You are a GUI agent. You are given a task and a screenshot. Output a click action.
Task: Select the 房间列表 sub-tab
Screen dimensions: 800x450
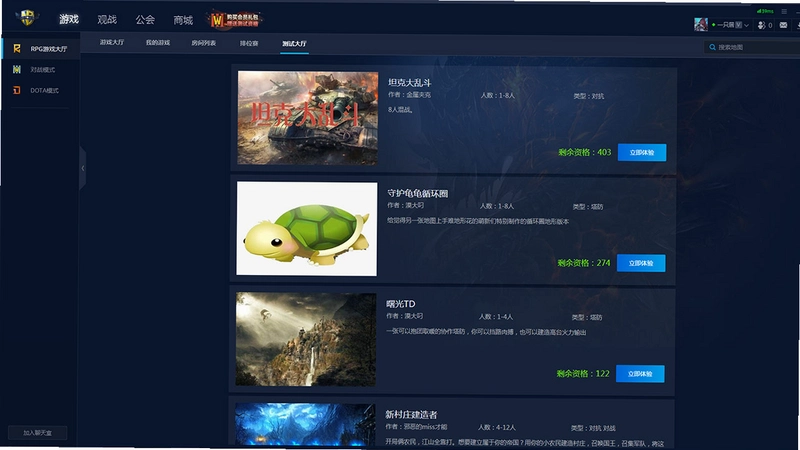coord(204,43)
